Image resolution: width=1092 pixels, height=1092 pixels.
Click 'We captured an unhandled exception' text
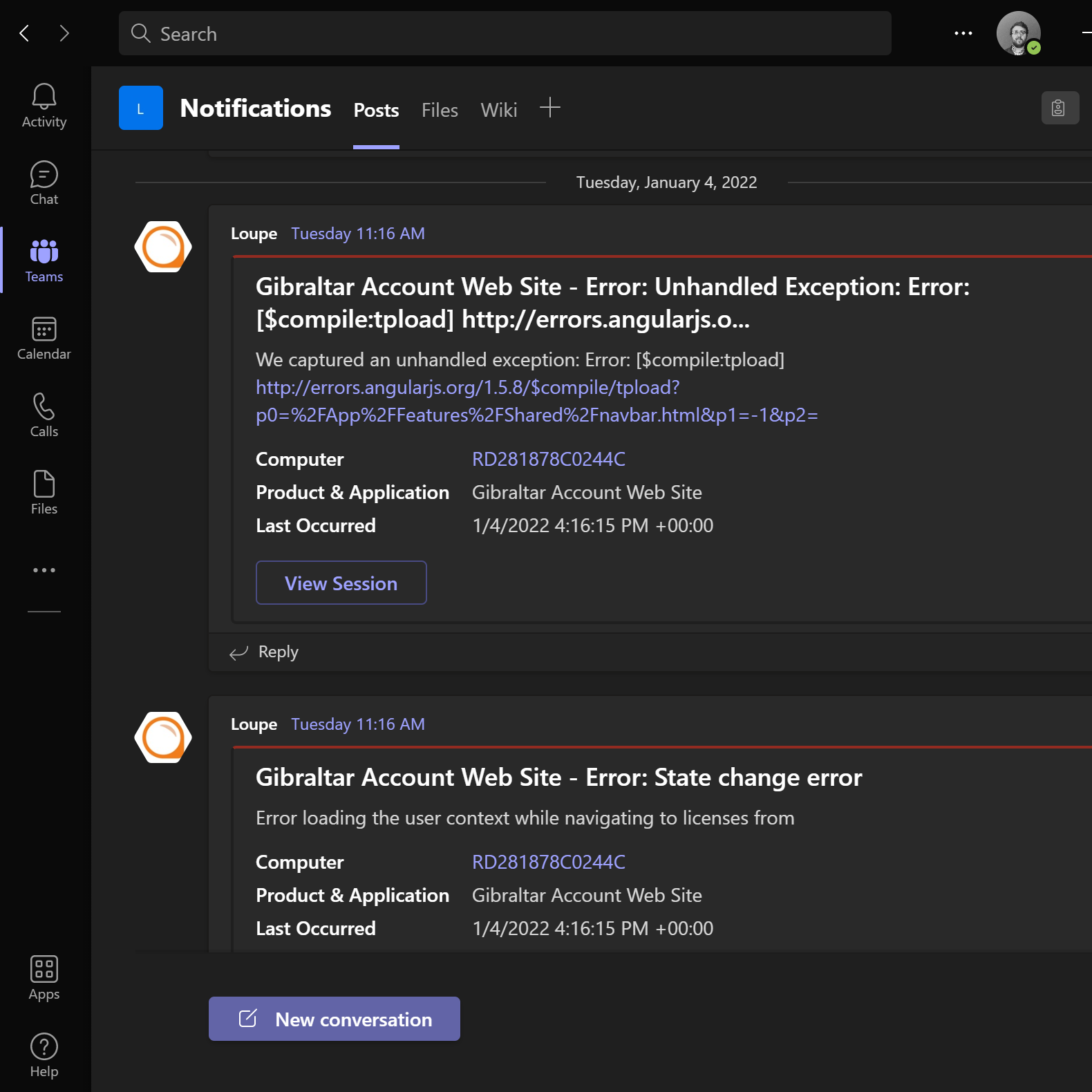point(520,360)
